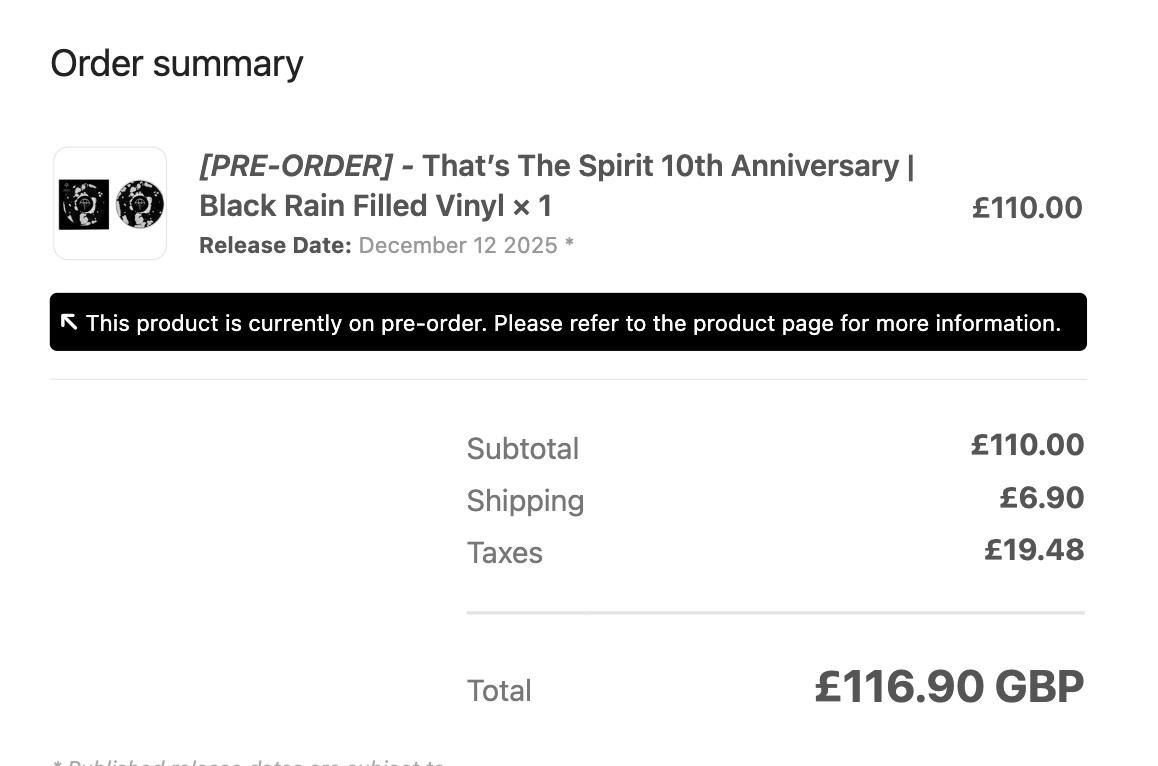Viewport: 1158px width, 766px height.
Task: Click the Shipping cost £6.90
Action: (1042, 497)
